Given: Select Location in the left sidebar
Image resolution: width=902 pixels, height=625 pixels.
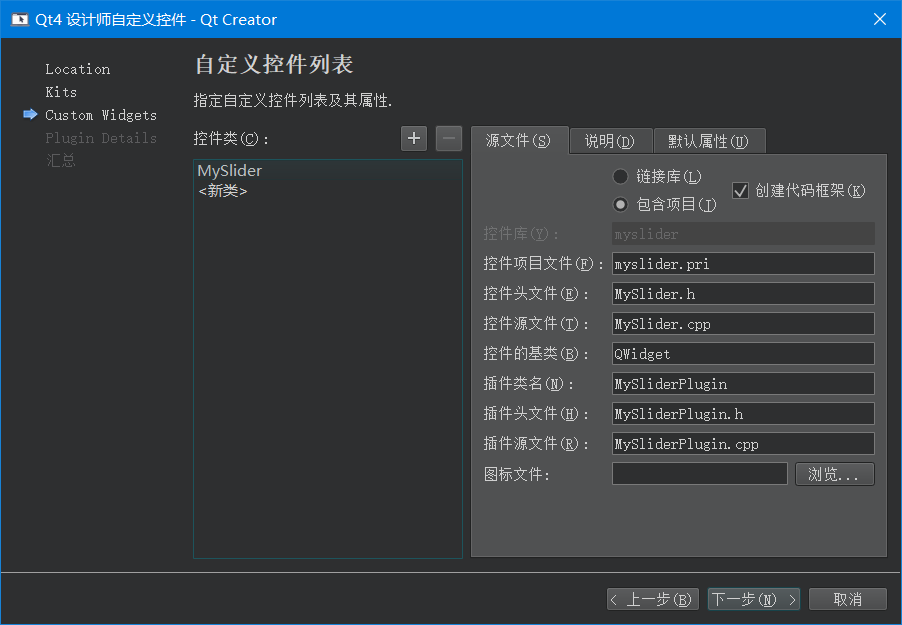Looking at the screenshot, I should (x=77, y=68).
